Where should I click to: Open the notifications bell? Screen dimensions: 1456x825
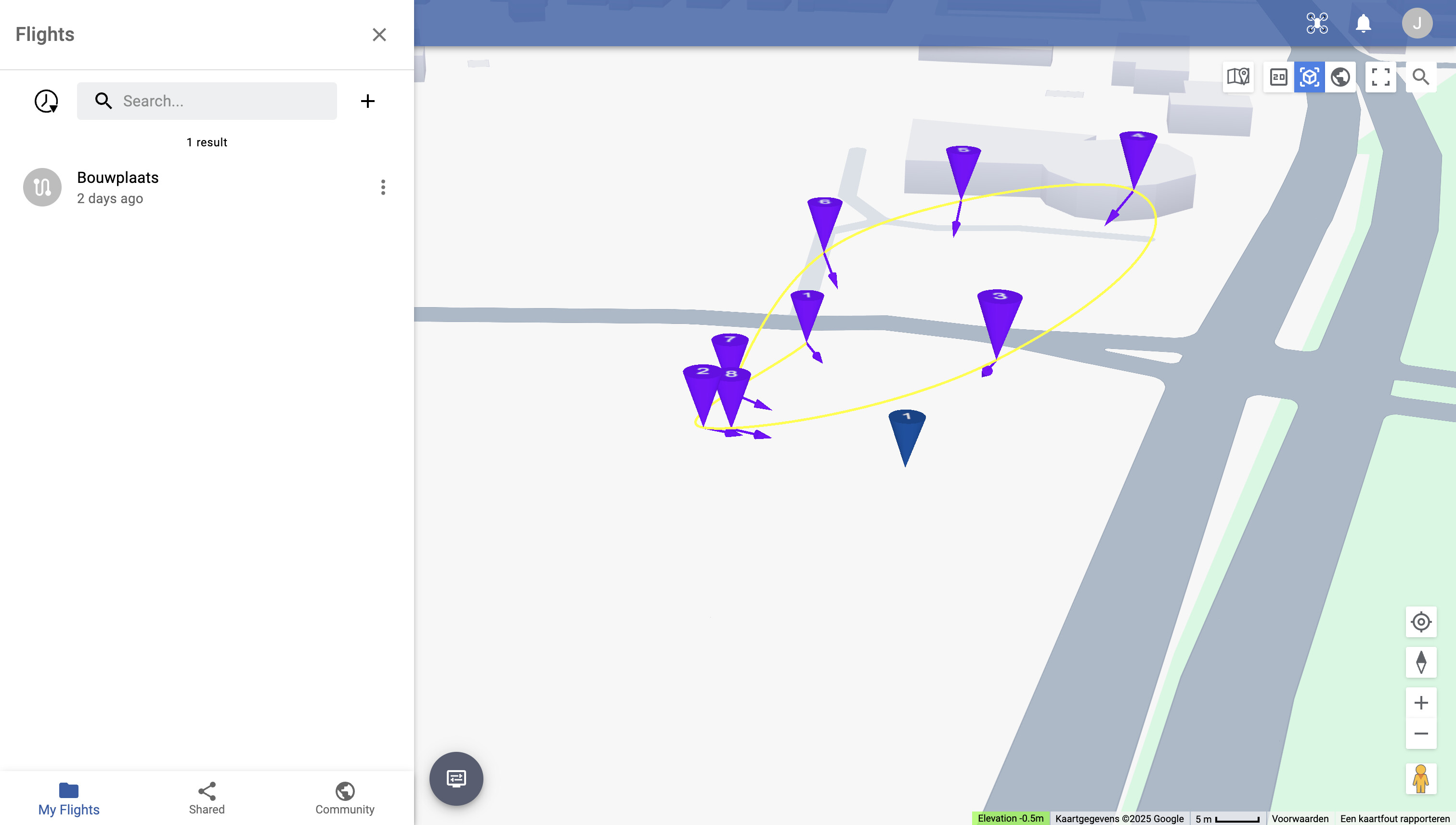click(x=1363, y=23)
